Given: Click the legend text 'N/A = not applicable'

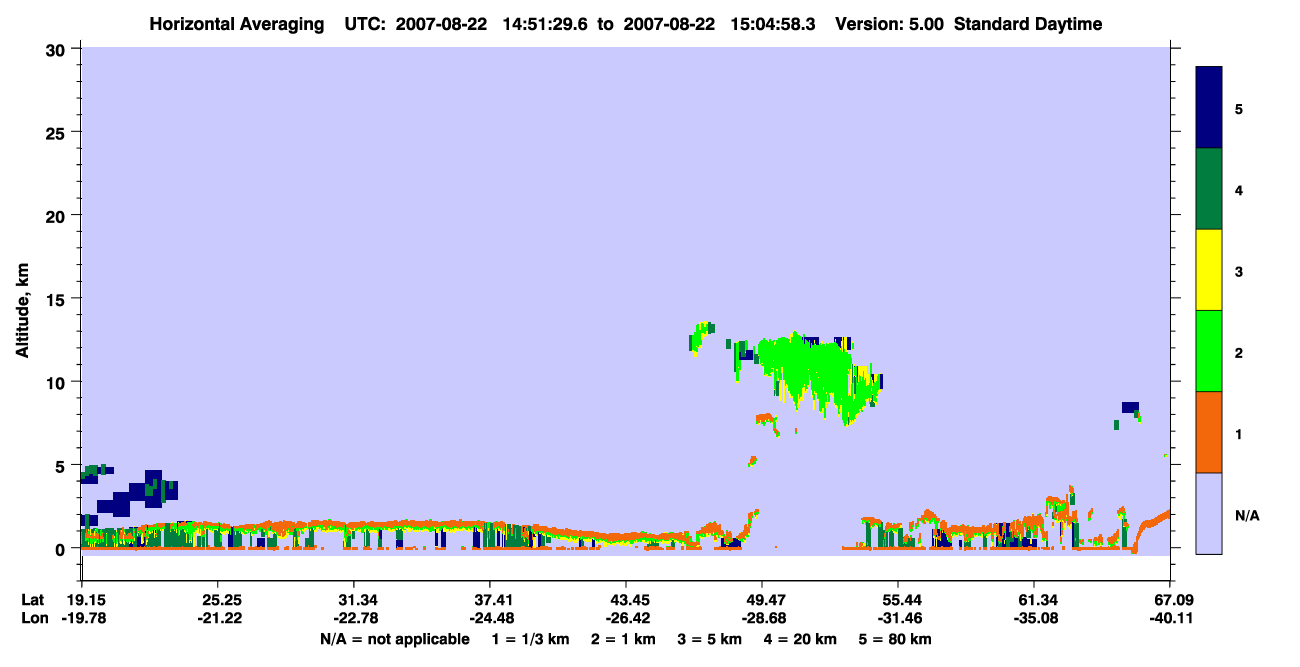Looking at the screenshot, I should click(x=394, y=639).
